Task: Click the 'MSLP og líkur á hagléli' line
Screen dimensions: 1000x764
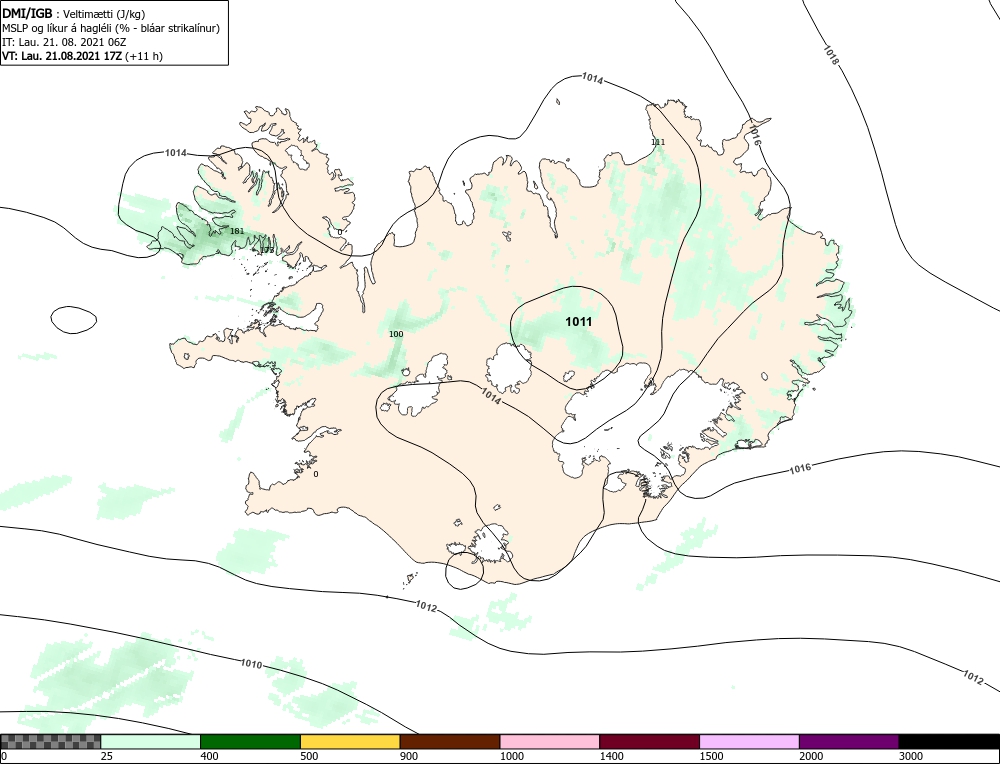Action: click(111, 28)
